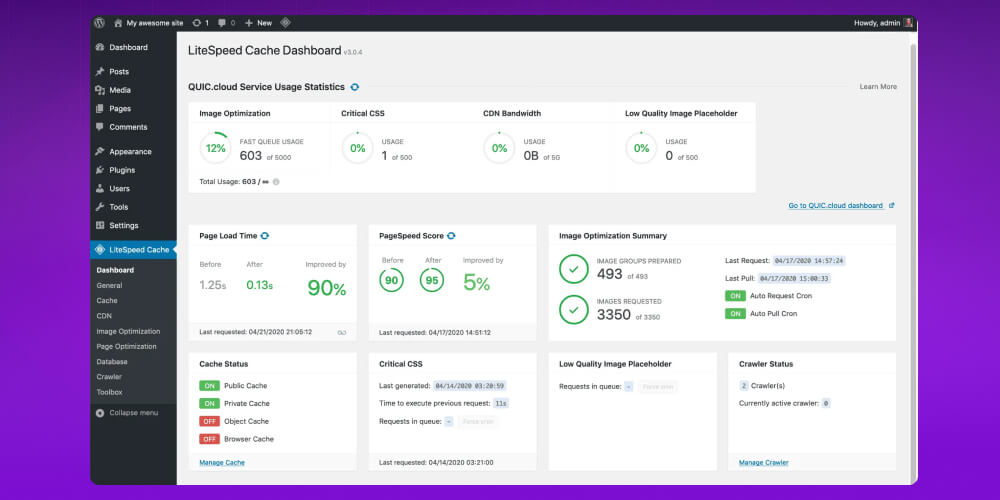1000x500 pixels.
Task: Click the Page Load Time refresh icon
Action: (265, 236)
